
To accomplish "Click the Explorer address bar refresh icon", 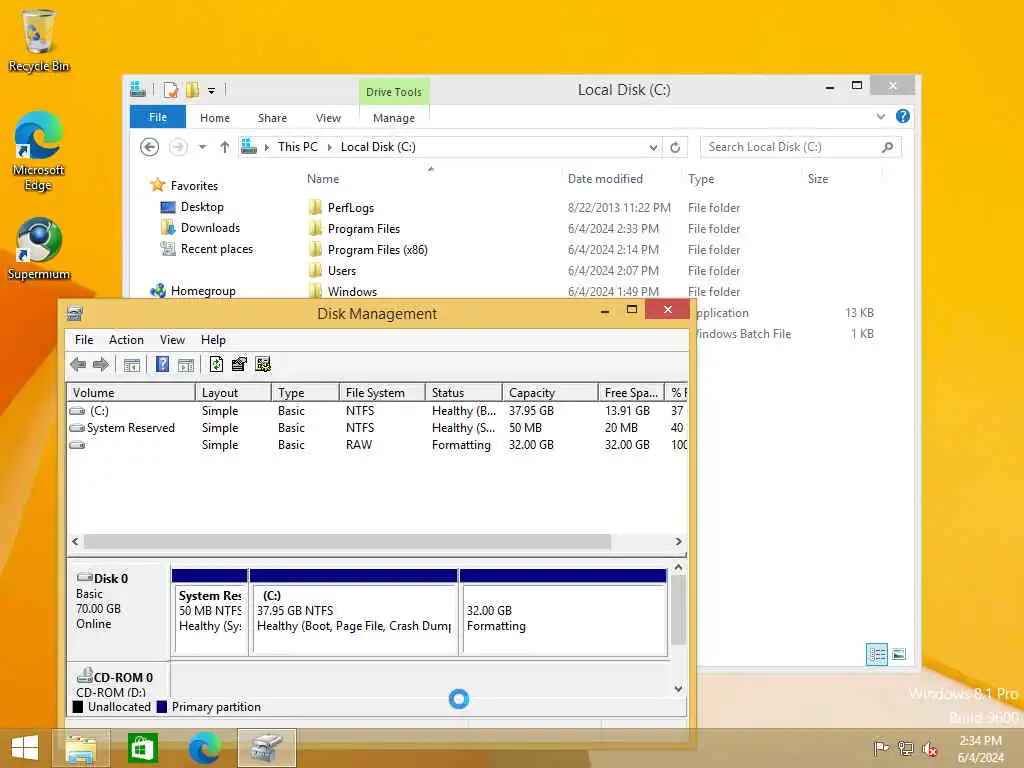I will point(675,148).
